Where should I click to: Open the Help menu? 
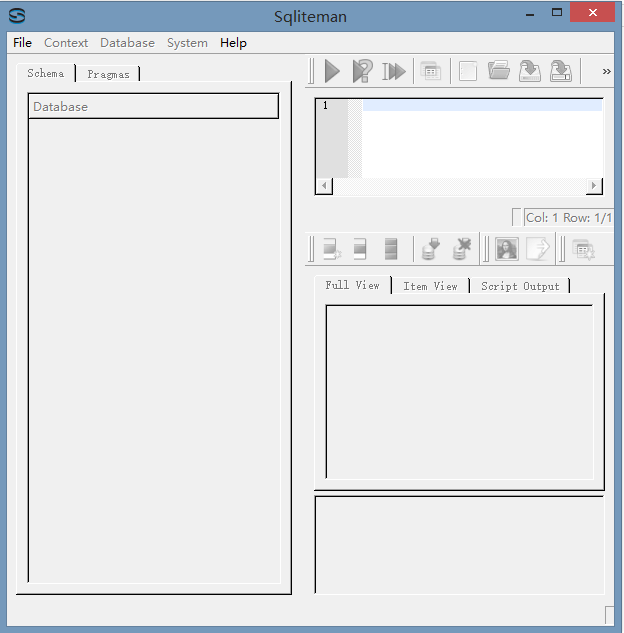coord(233,43)
